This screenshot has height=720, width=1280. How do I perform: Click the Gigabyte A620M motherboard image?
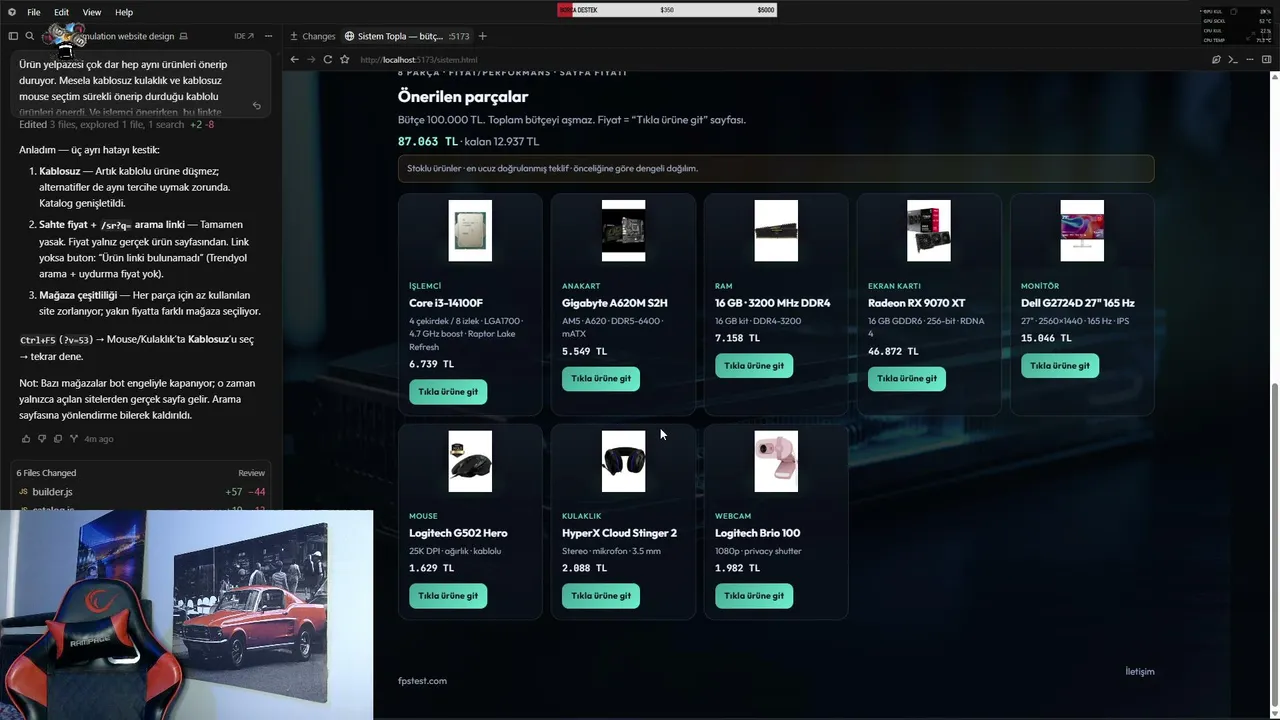(x=623, y=231)
